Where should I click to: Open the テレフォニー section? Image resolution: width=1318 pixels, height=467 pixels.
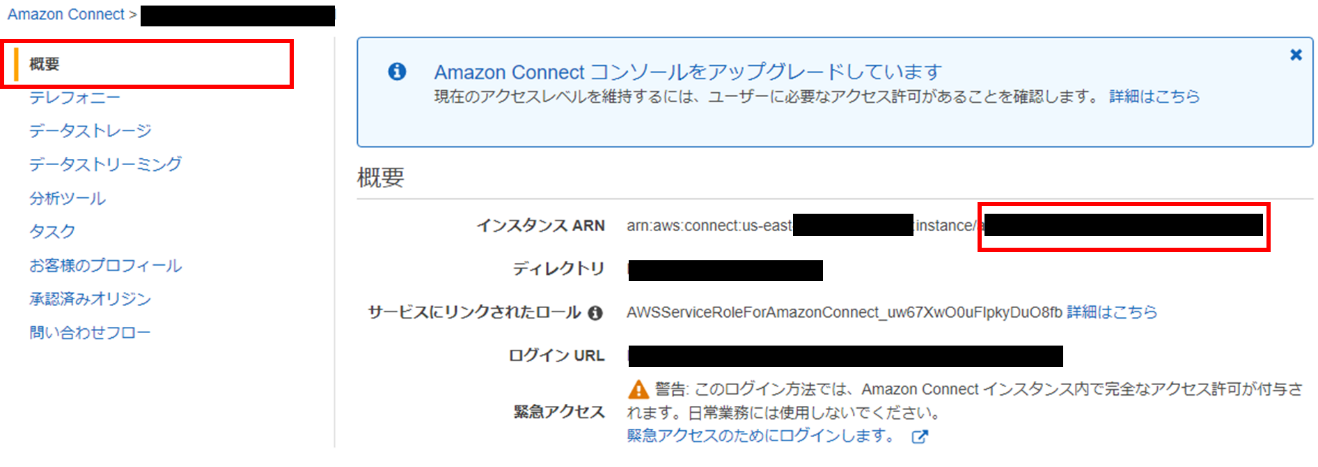[x=75, y=97]
